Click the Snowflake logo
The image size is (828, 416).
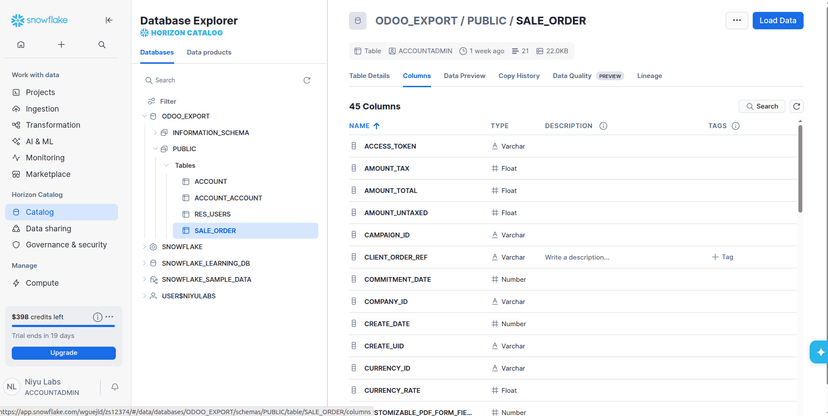40,20
